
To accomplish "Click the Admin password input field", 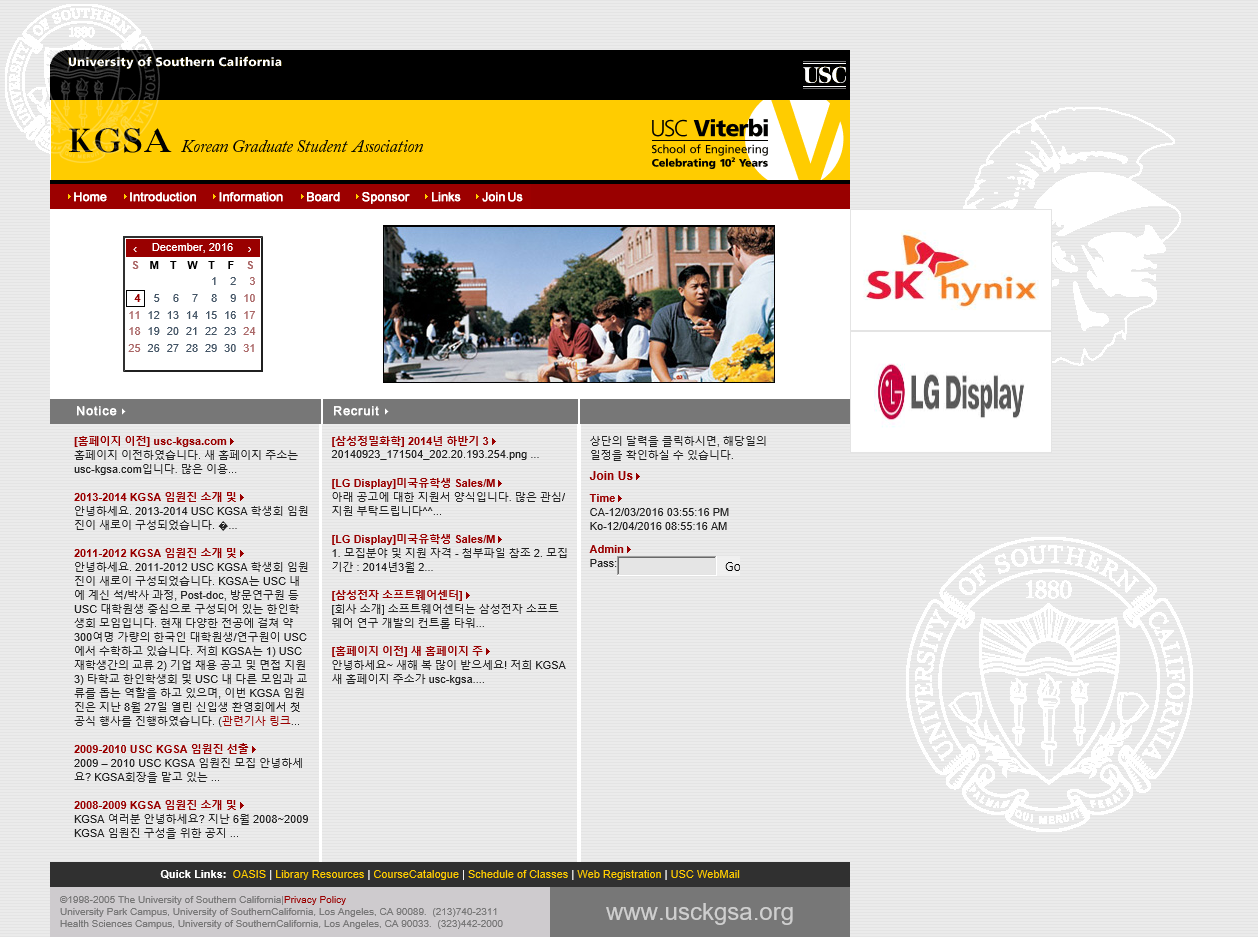I will click(x=667, y=566).
